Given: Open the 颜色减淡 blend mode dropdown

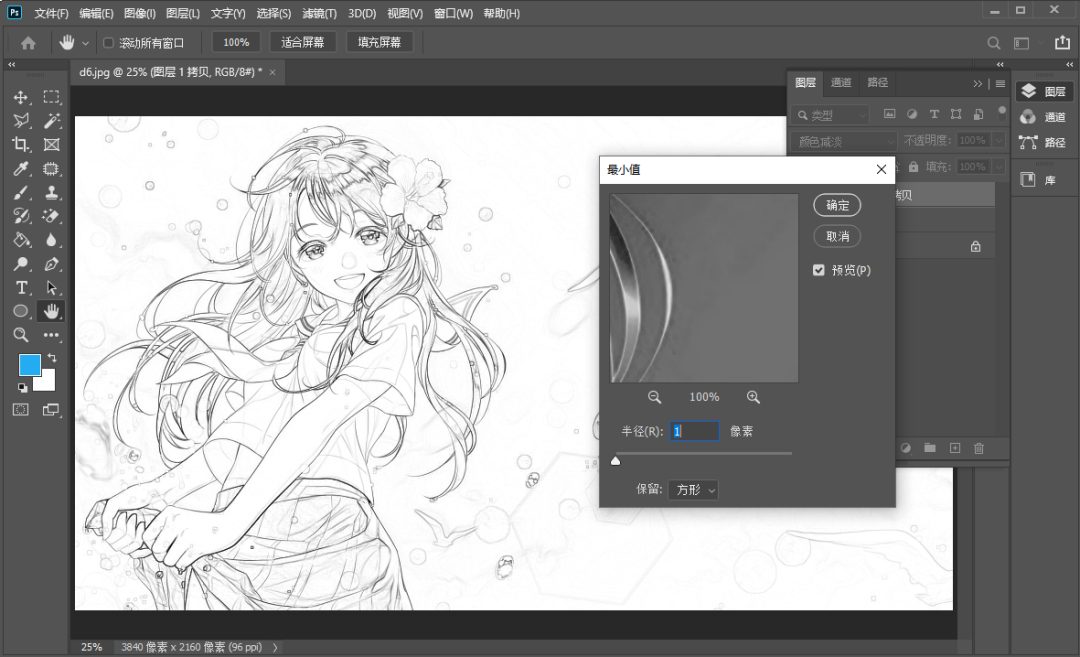Looking at the screenshot, I should tap(845, 142).
